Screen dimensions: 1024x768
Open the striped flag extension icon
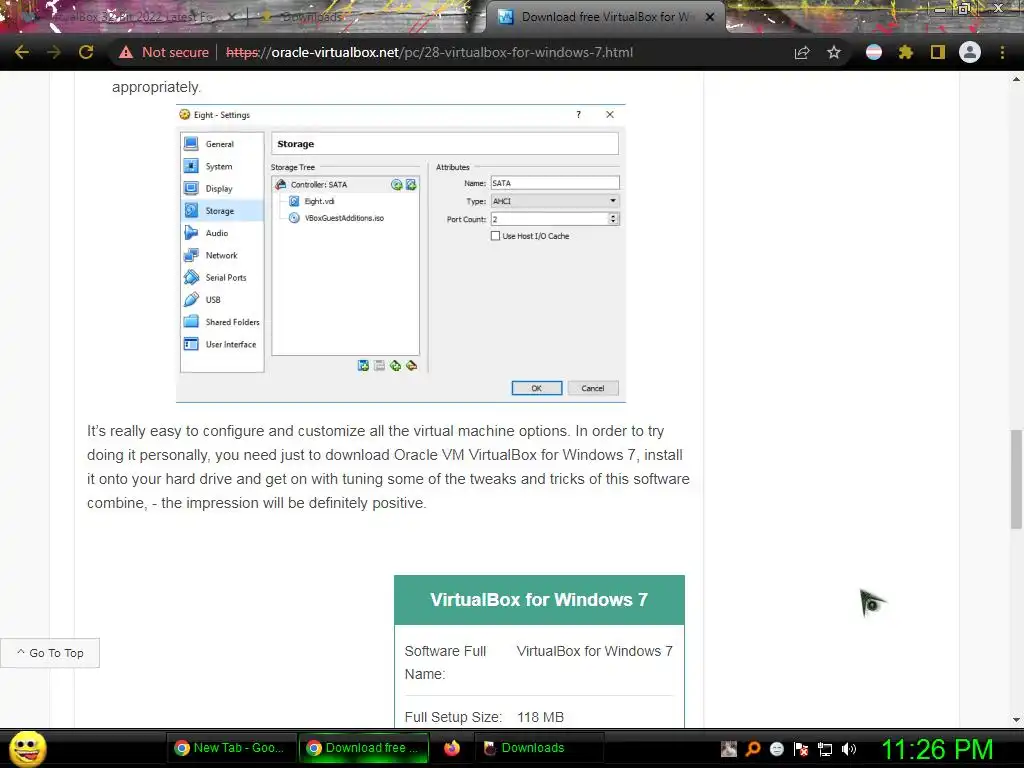(874, 52)
